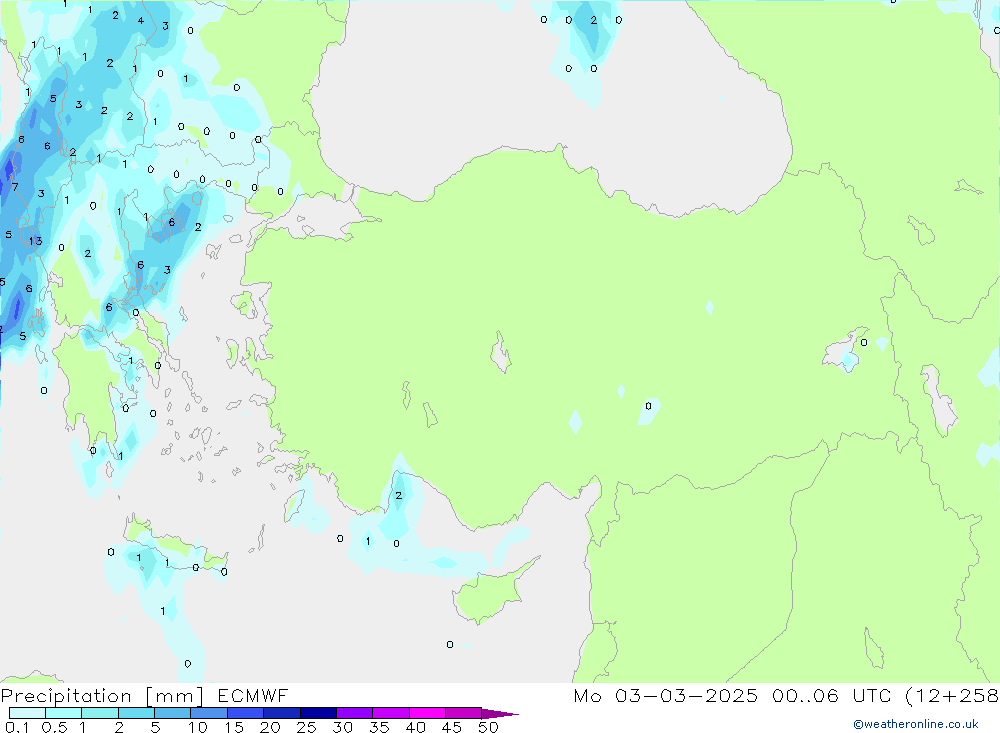The image size is (1000, 733).
Task: Click the 'ECMWF' model label
Action: (x=253, y=695)
